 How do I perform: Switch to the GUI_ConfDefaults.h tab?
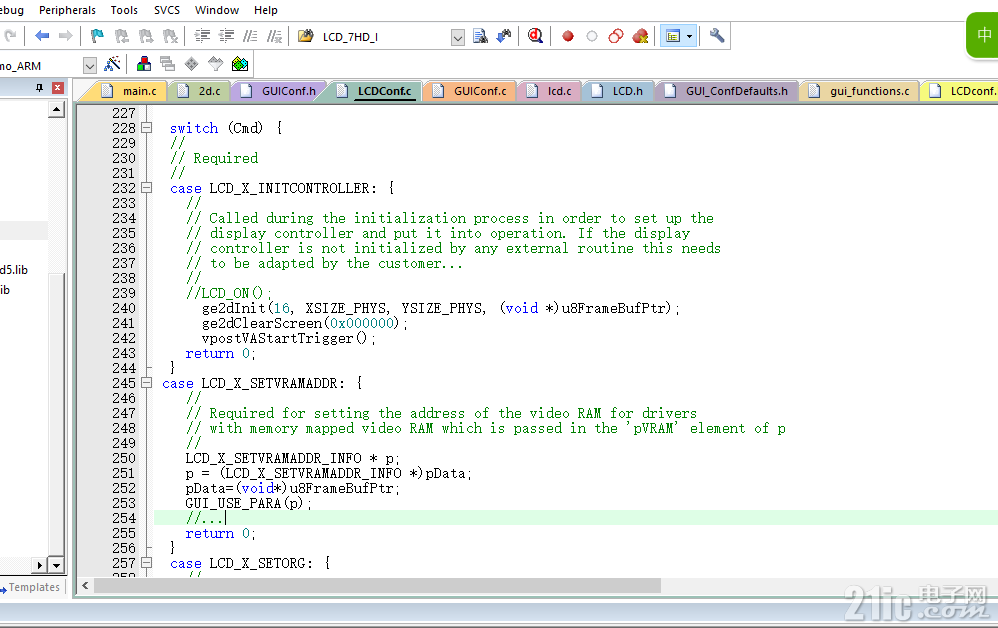tap(727, 91)
